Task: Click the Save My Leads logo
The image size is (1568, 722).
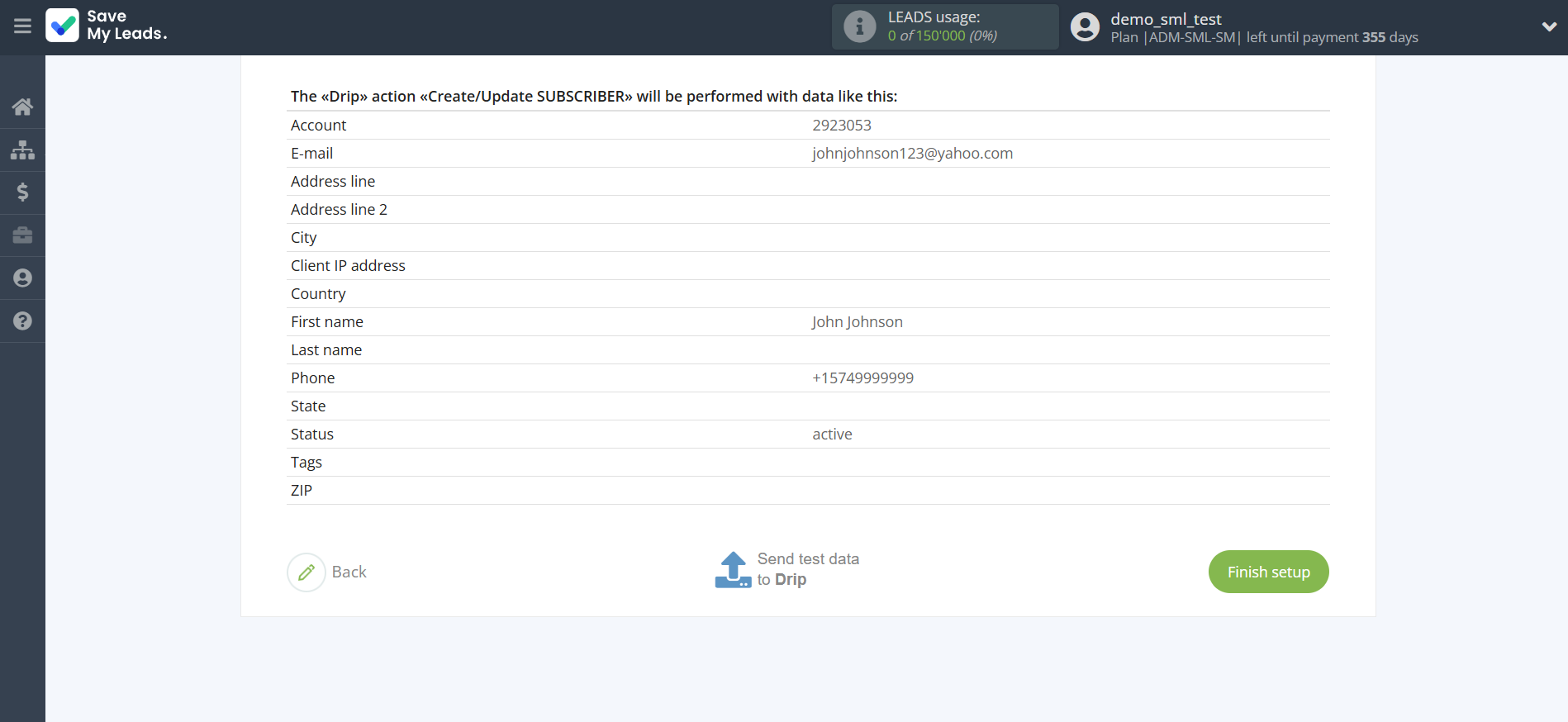Action: point(107,26)
